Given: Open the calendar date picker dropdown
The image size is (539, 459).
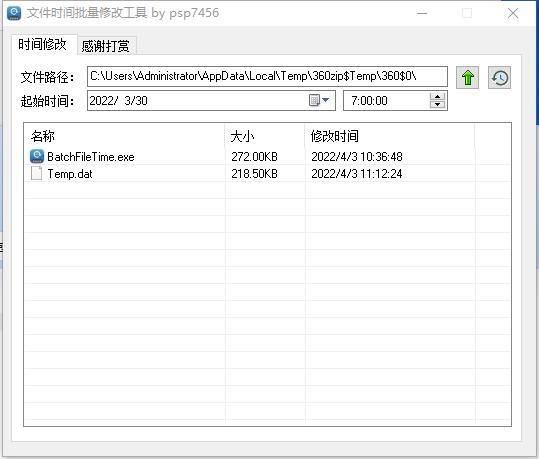Looking at the screenshot, I should click(320, 100).
